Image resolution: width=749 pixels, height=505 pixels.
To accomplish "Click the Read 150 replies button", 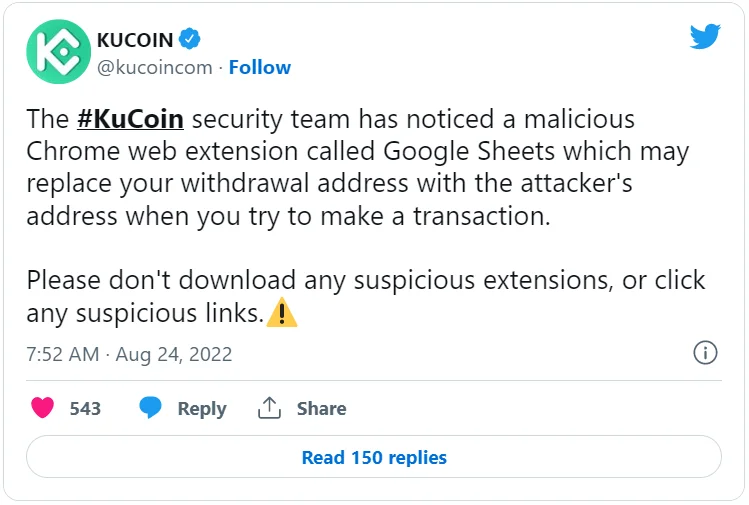I will (374, 458).
